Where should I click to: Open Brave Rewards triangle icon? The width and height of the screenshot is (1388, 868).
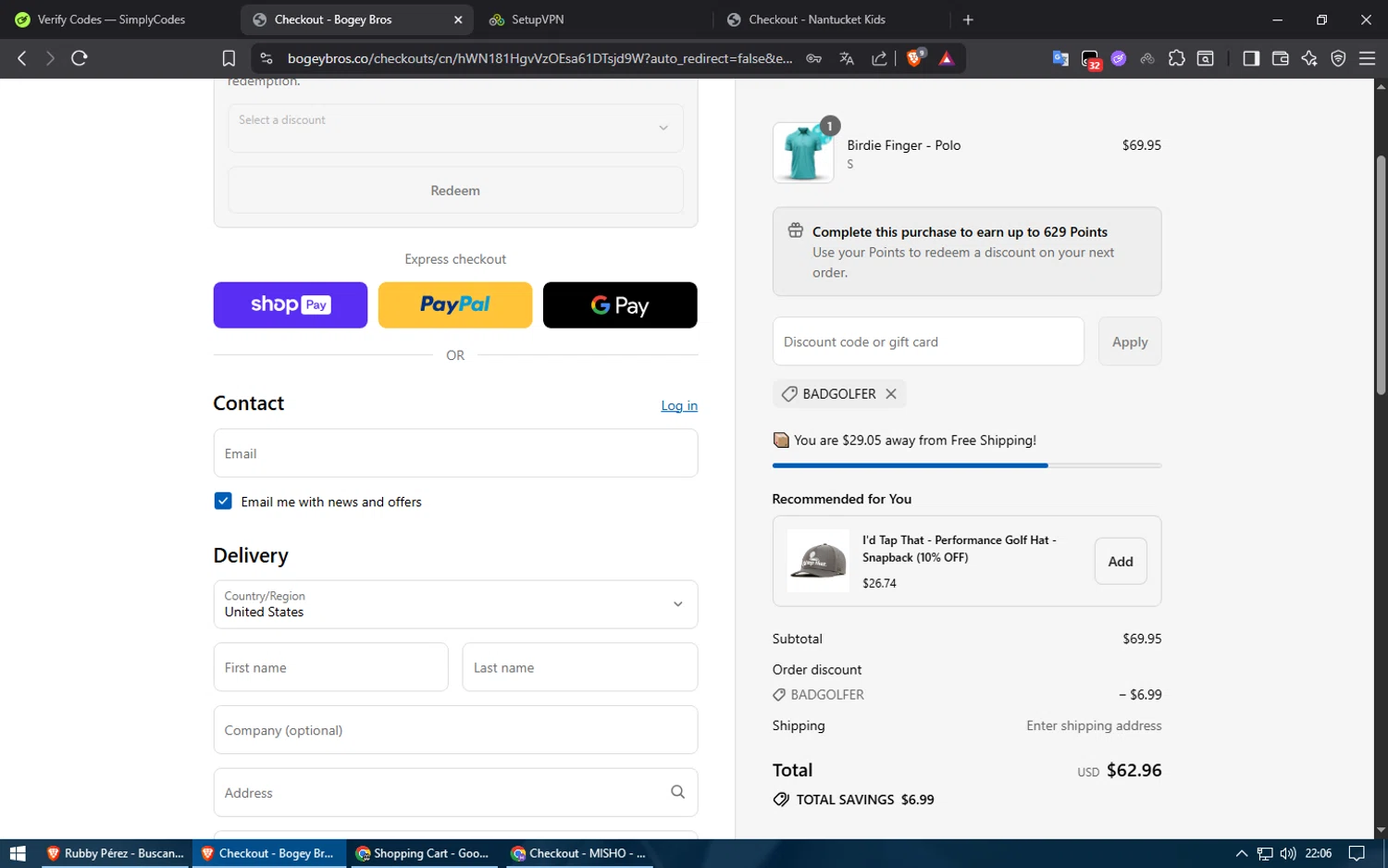947,58
